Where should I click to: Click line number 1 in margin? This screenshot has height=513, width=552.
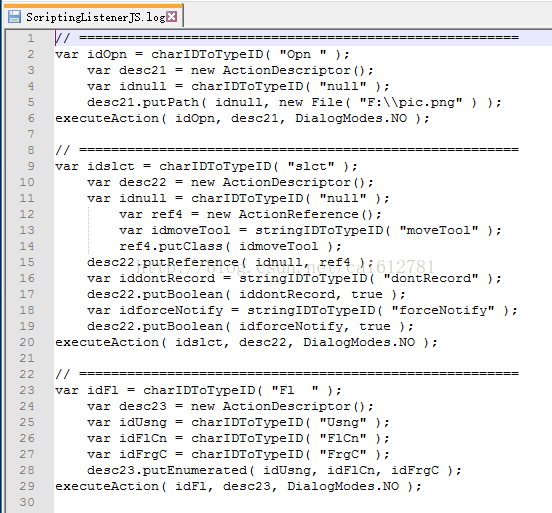[31, 38]
